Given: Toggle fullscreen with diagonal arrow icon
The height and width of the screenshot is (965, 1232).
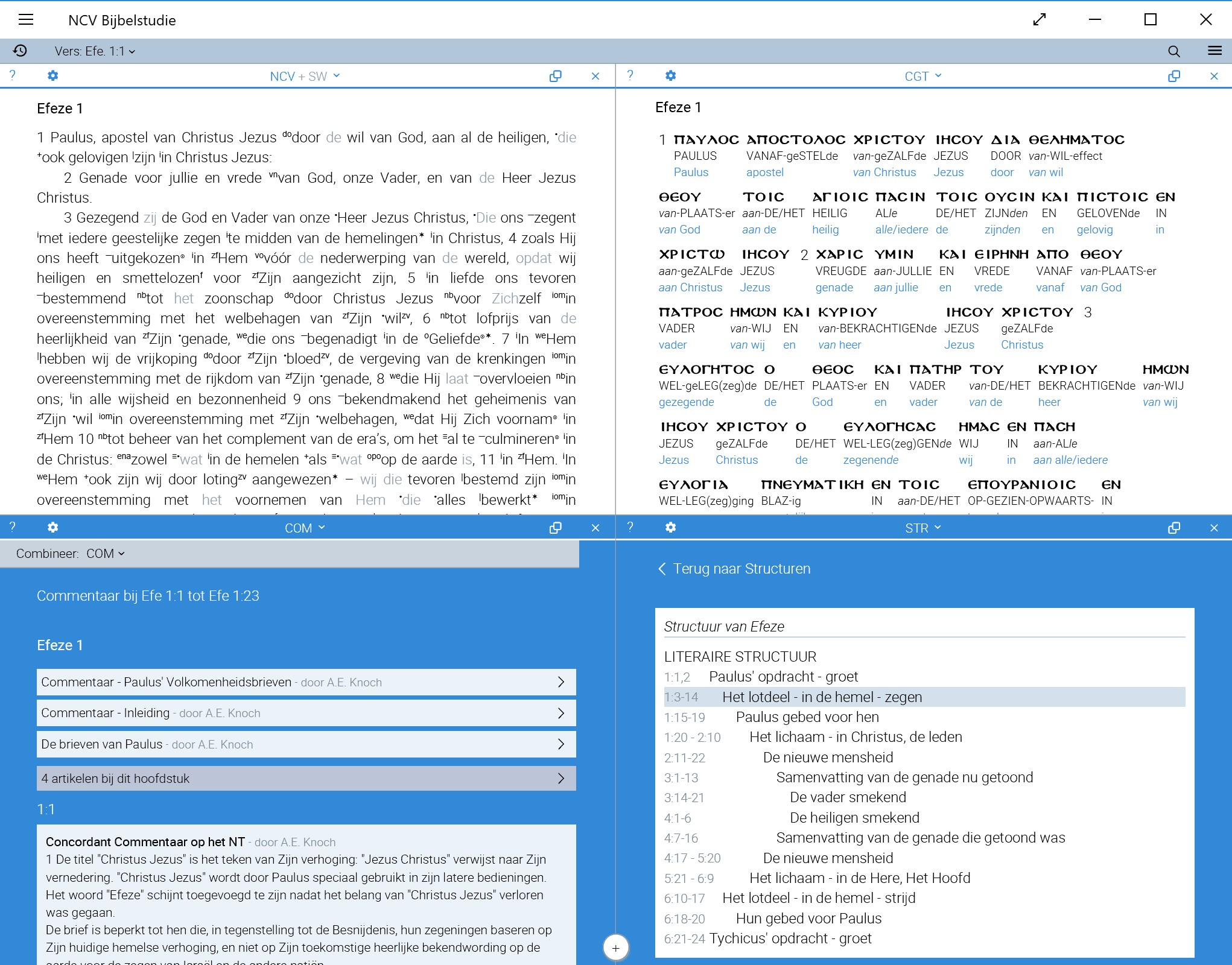Looking at the screenshot, I should click(x=1039, y=20).
